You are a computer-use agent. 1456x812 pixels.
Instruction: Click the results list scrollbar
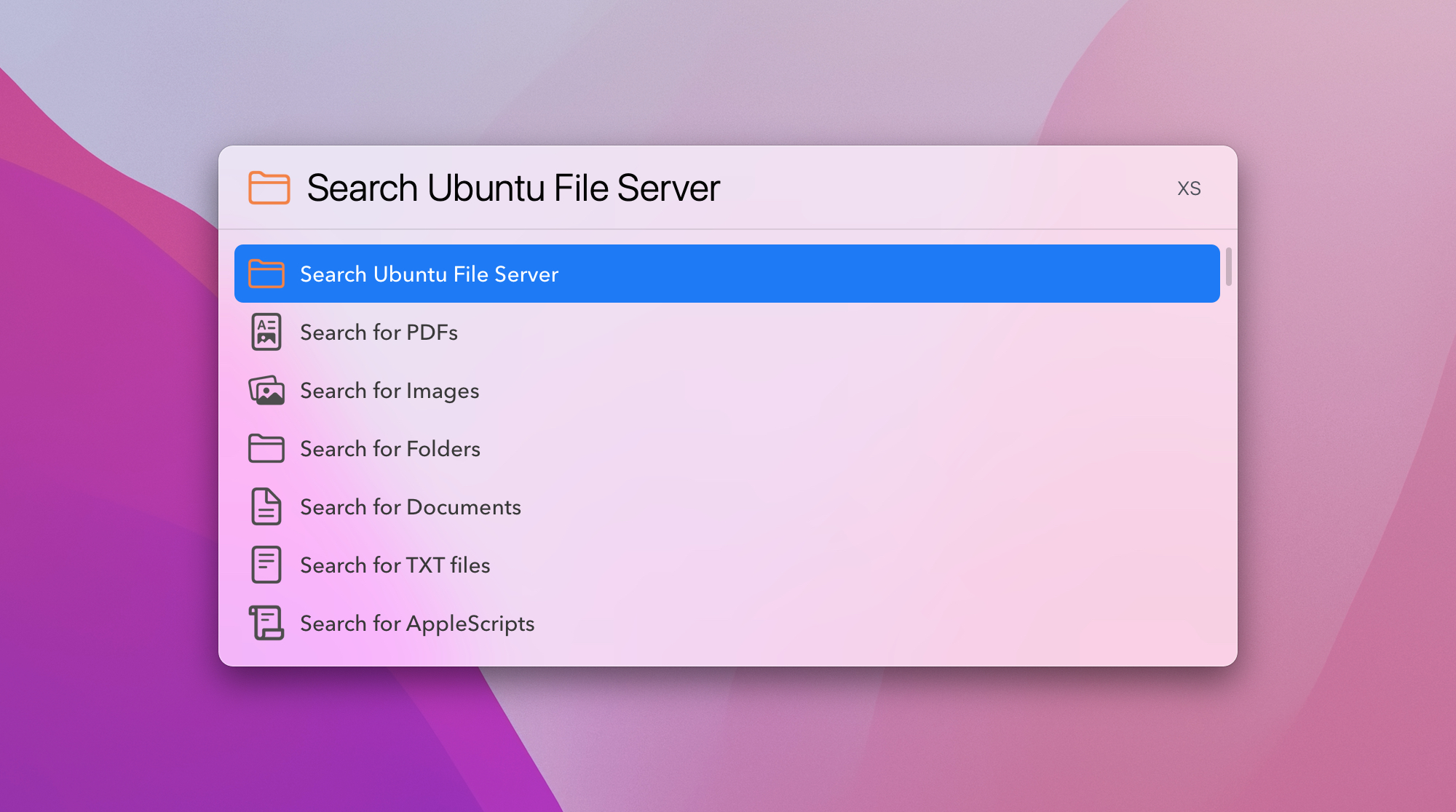(1228, 267)
